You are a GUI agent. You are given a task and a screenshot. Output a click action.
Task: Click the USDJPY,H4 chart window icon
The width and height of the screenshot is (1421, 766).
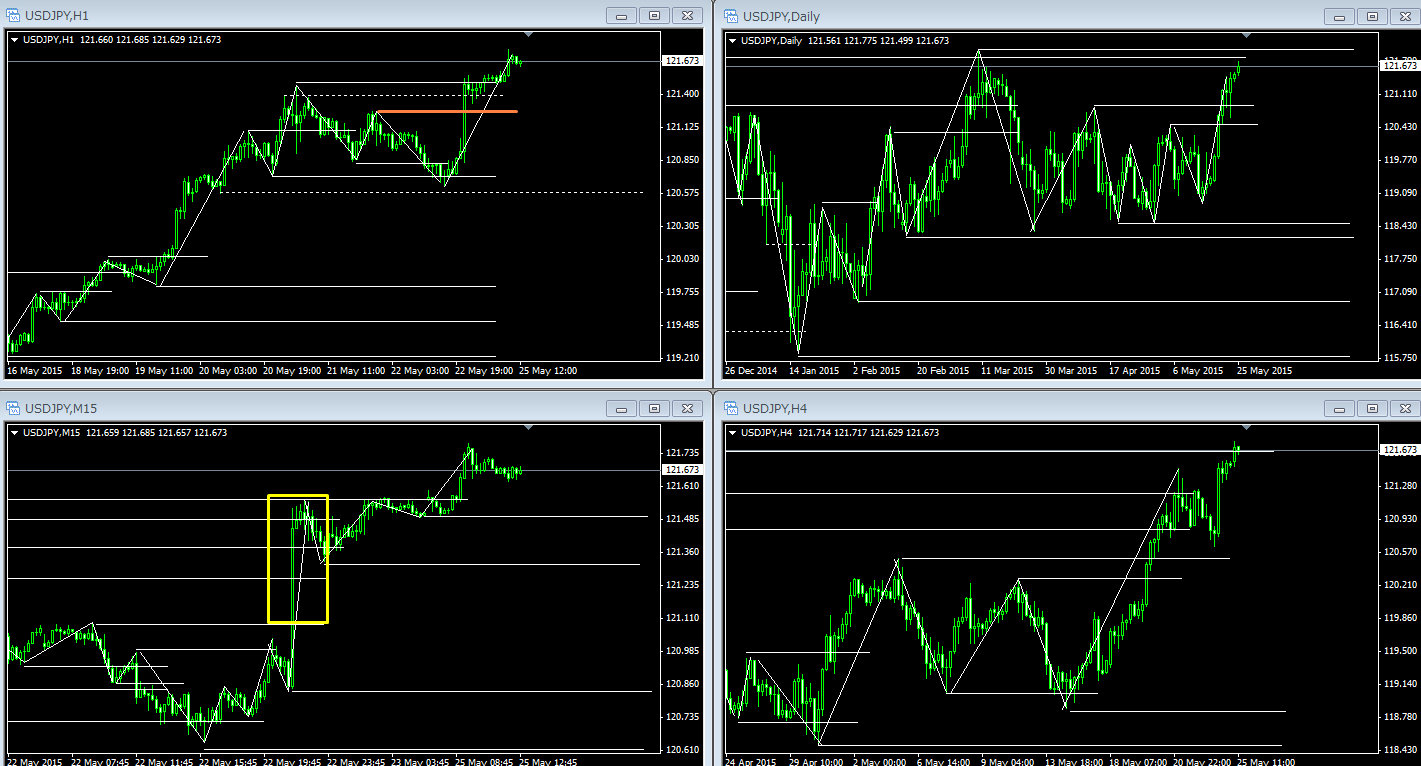coord(731,408)
